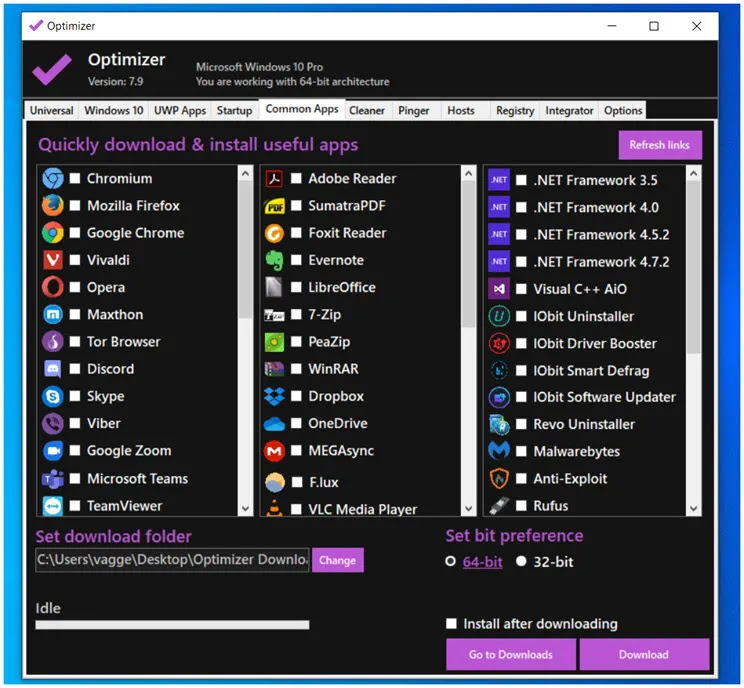744x688 pixels.
Task: Click the Evernote elephant icon
Action: click(x=274, y=260)
